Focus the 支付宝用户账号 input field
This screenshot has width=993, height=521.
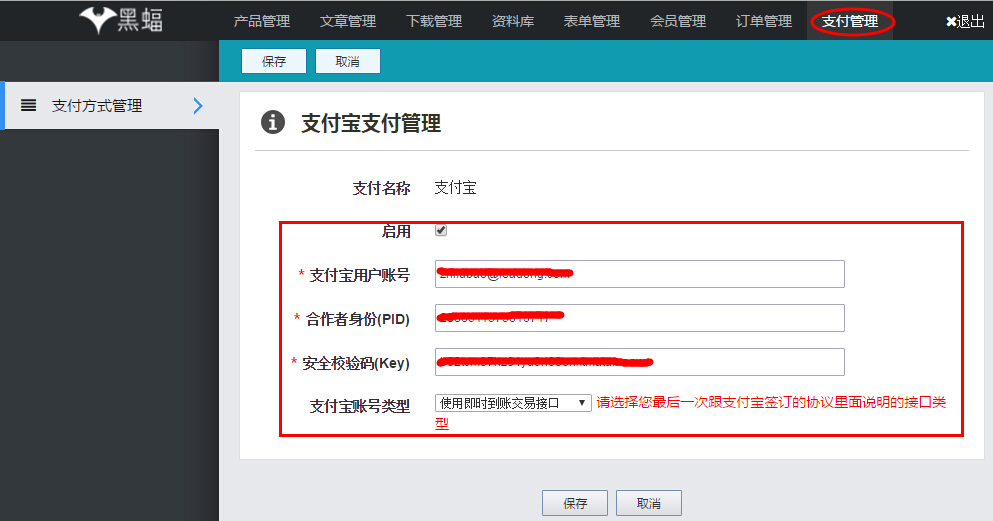640,274
